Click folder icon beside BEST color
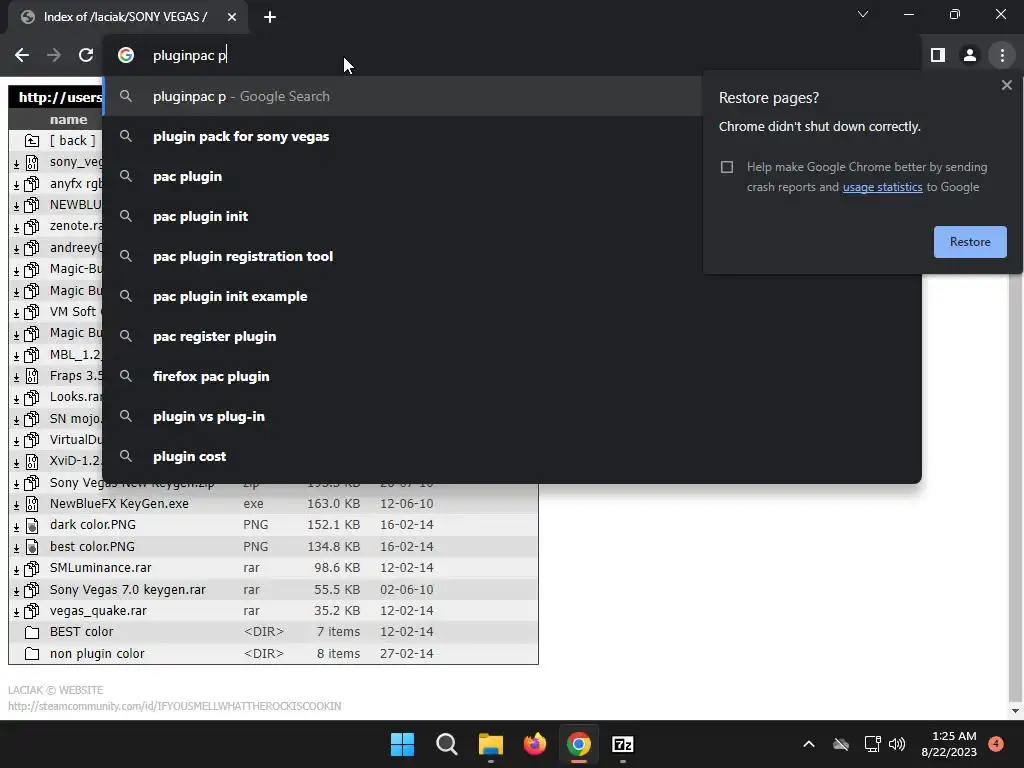1024x768 pixels. [31, 632]
